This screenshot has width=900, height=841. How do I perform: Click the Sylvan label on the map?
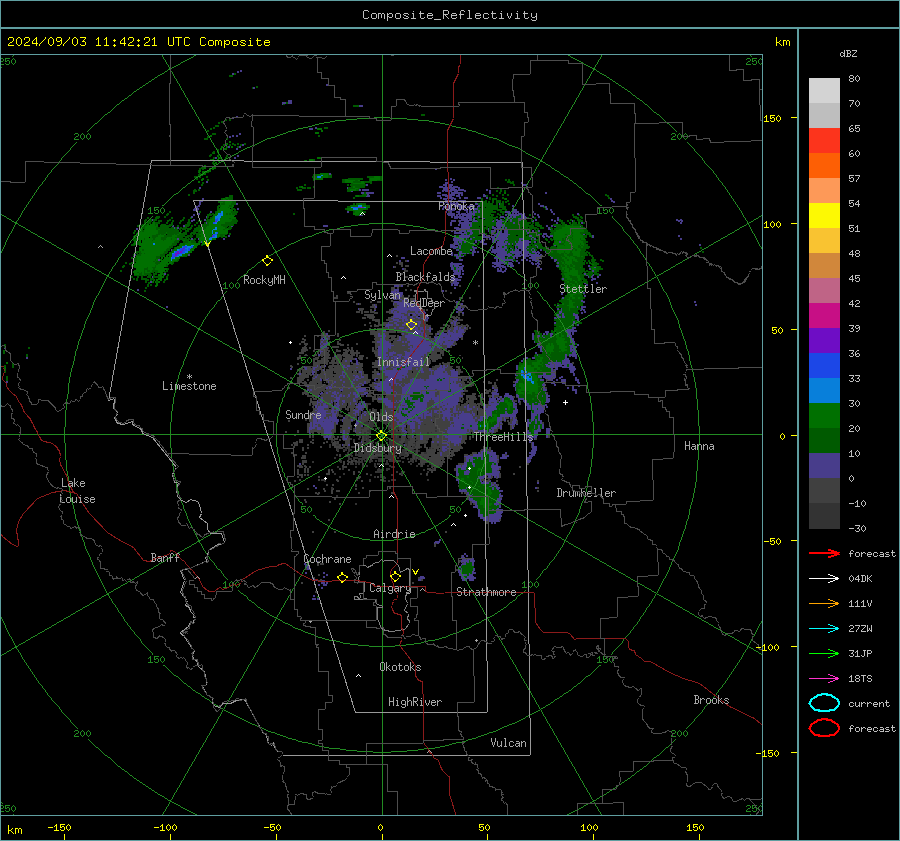tap(382, 295)
